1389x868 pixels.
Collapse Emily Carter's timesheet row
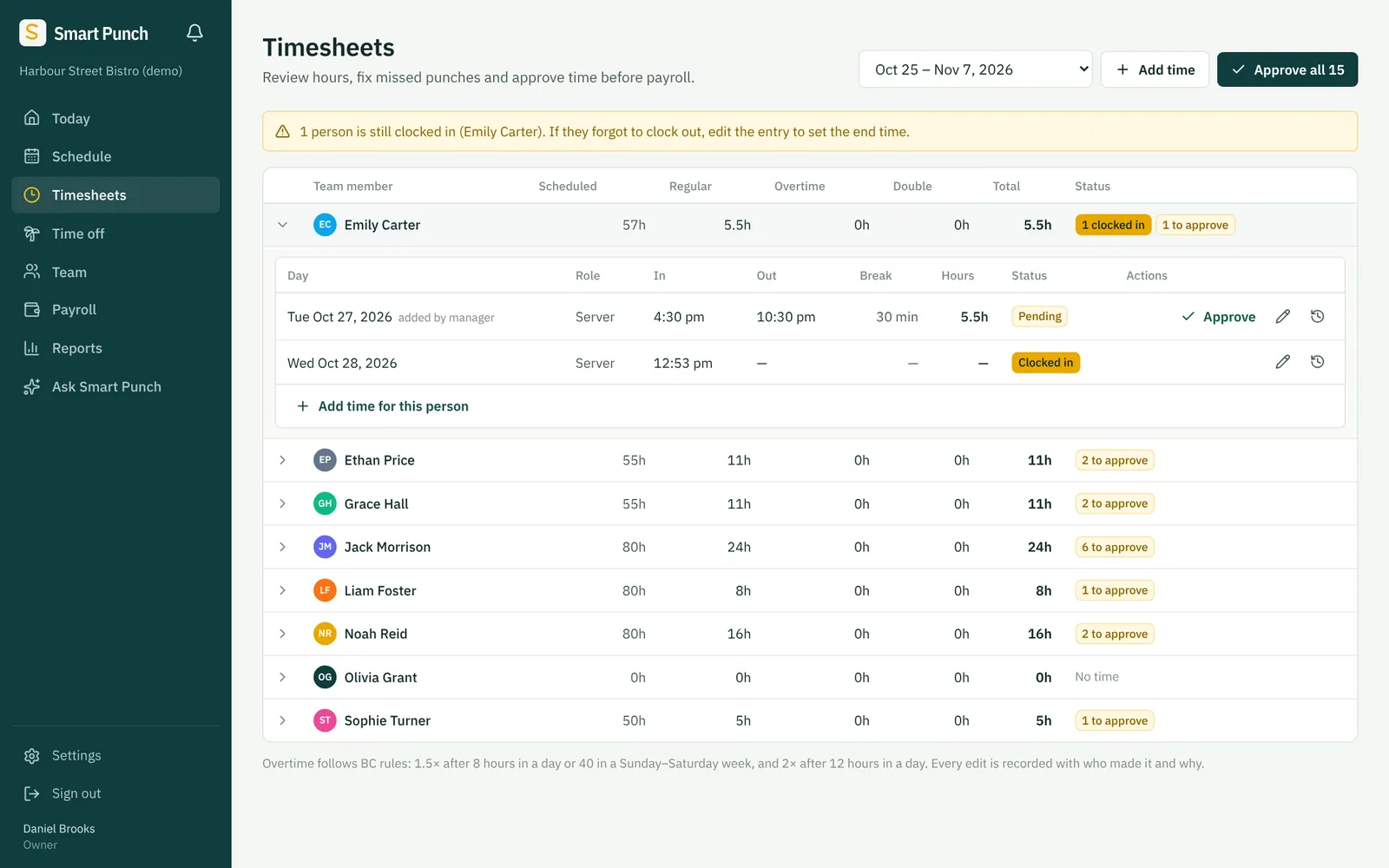[282, 225]
